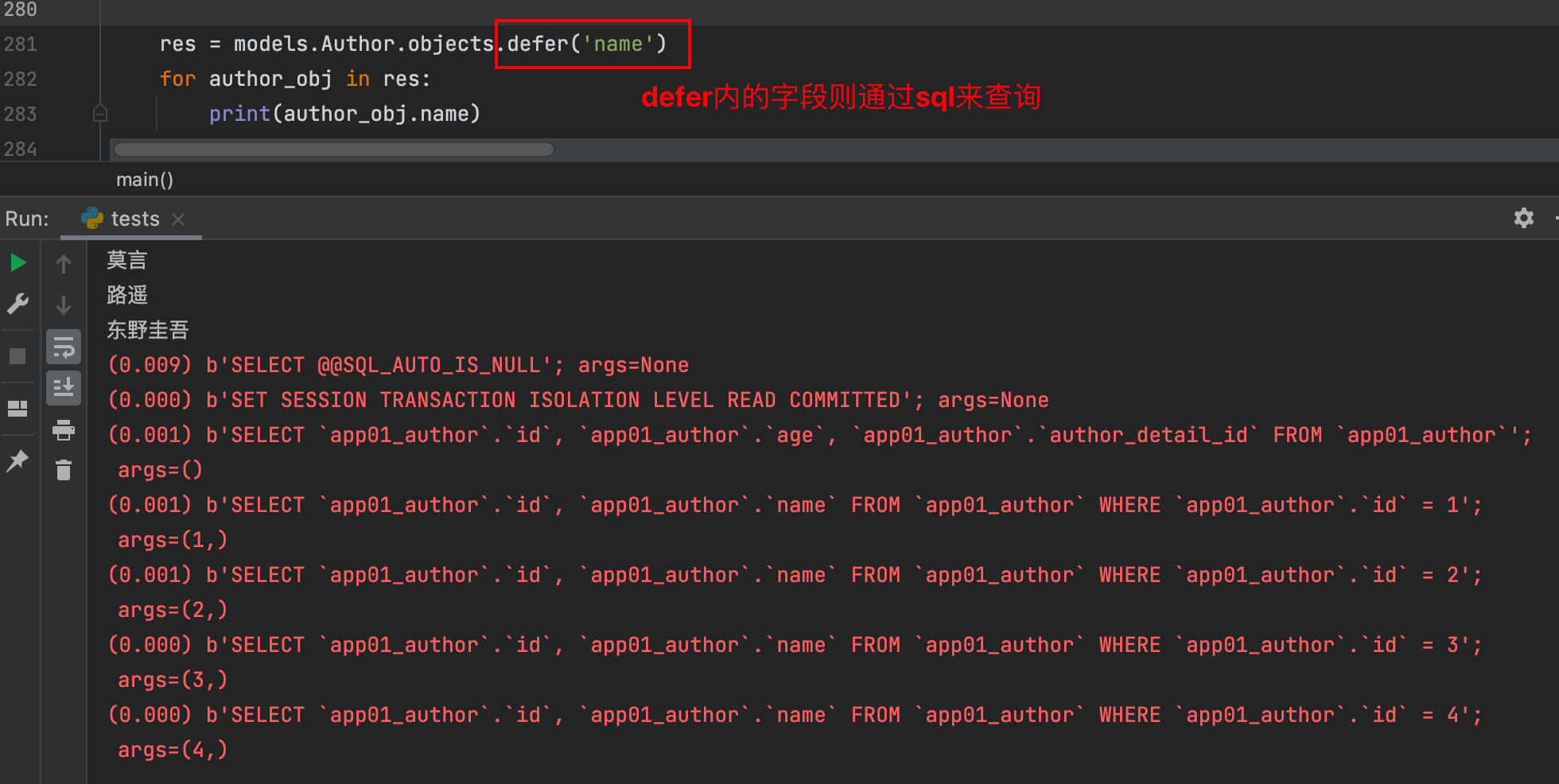This screenshot has height=784, width=1559.
Task: Click the SQL query with WHERE id = 4
Action: 795,715
